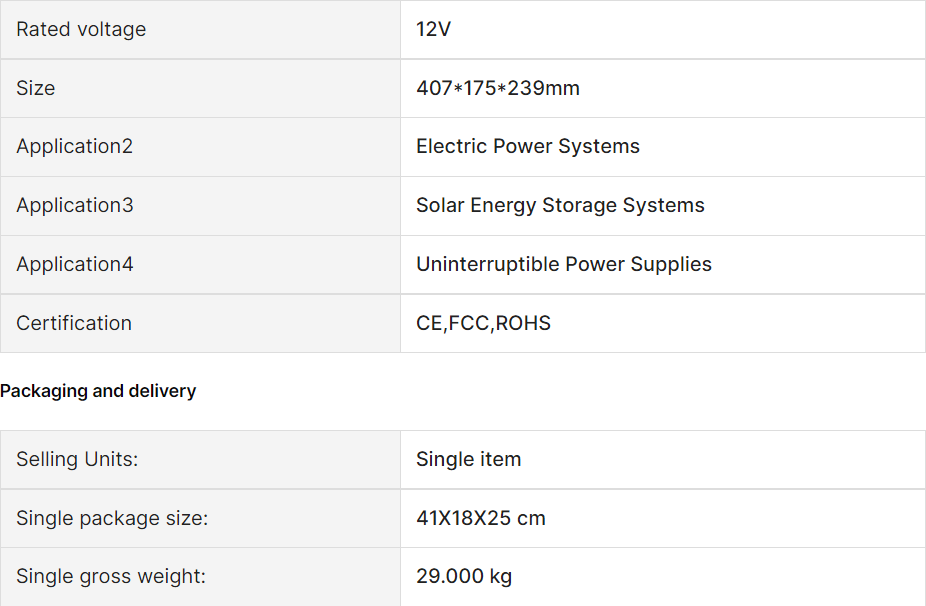This screenshot has height=606, width=926.
Task: Select the Solar Energy Storage Systems text
Action: [x=560, y=205]
